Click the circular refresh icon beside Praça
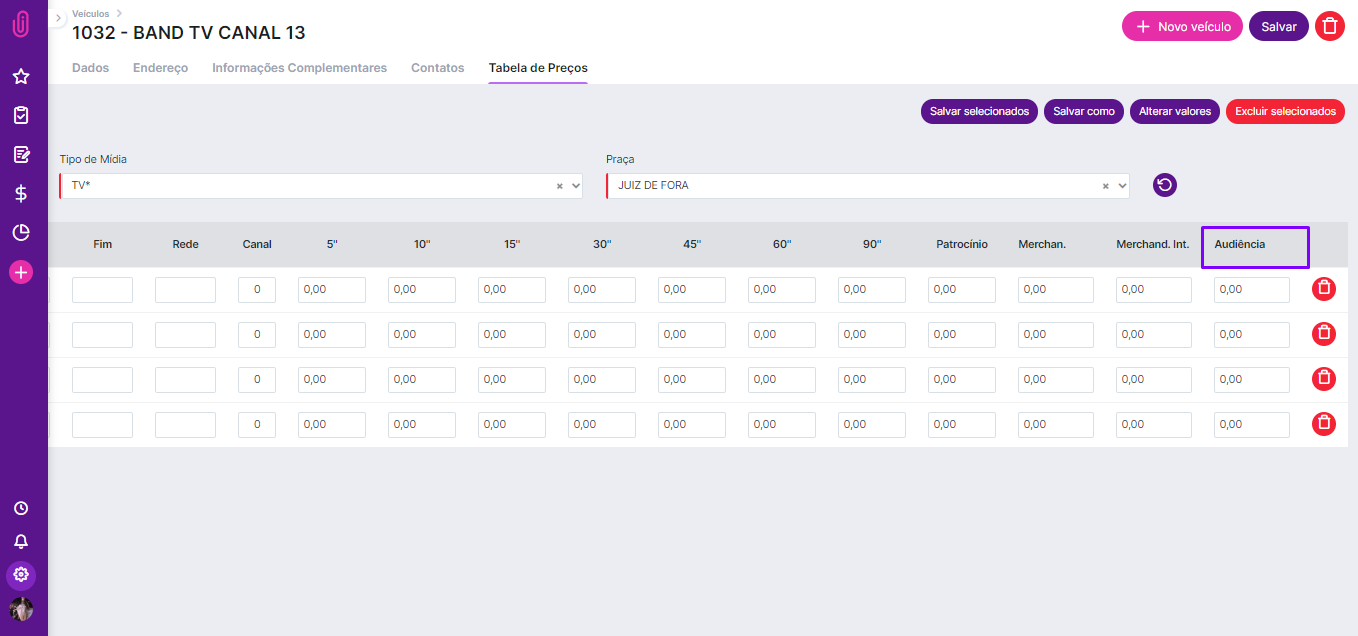 [1165, 185]
